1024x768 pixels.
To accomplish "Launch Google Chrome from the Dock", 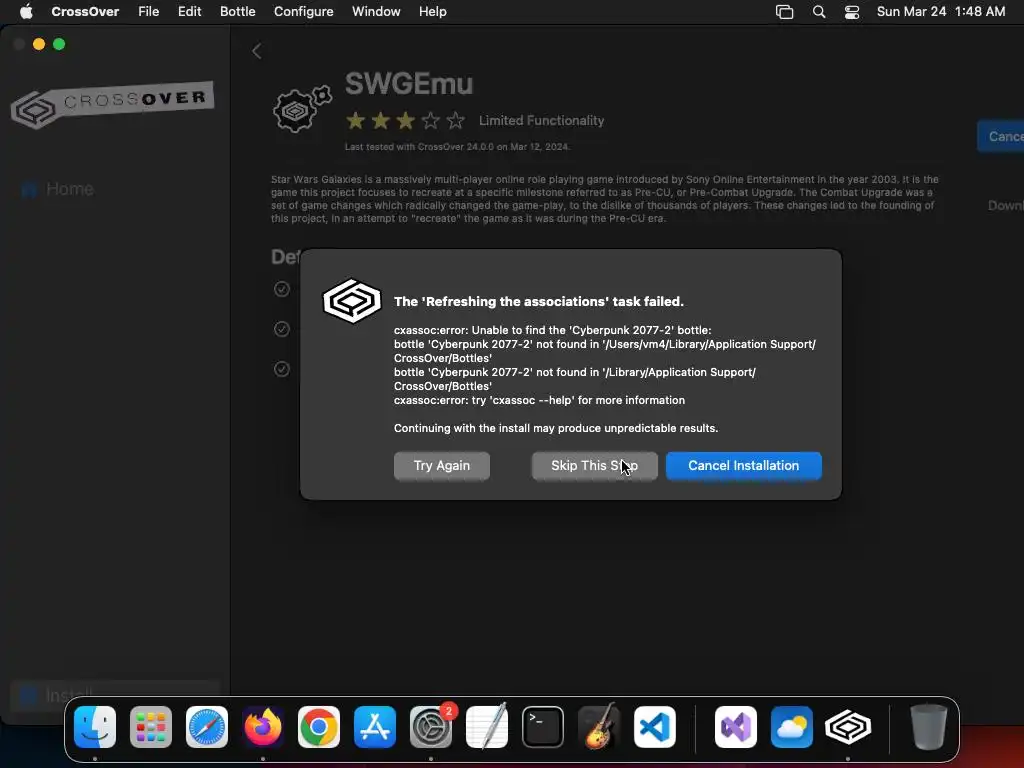I will coord(319,727).
